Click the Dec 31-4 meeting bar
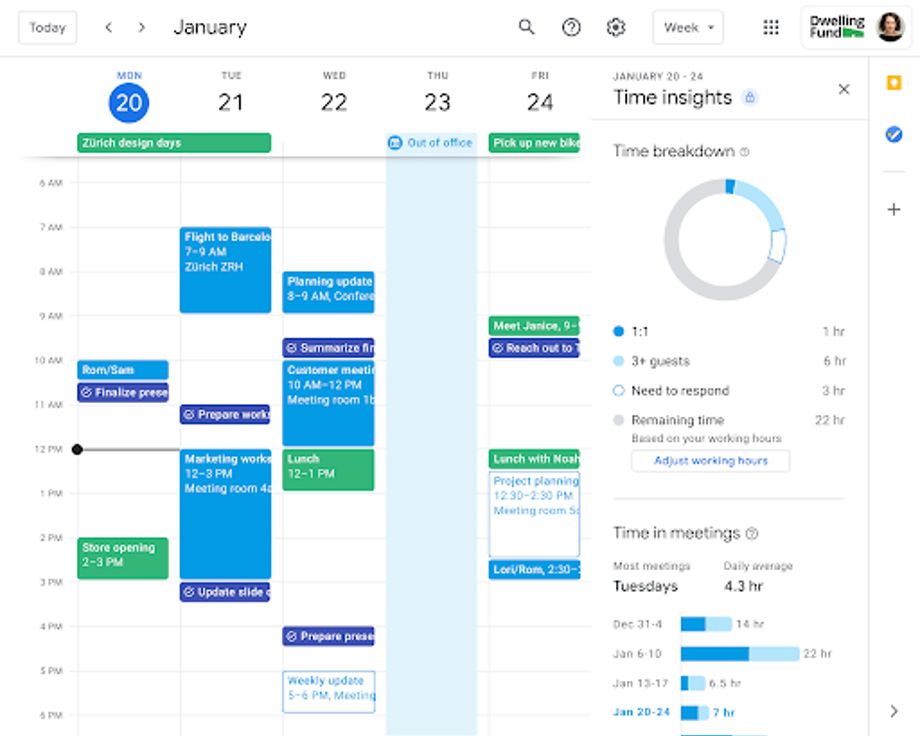 click(706, 624)
